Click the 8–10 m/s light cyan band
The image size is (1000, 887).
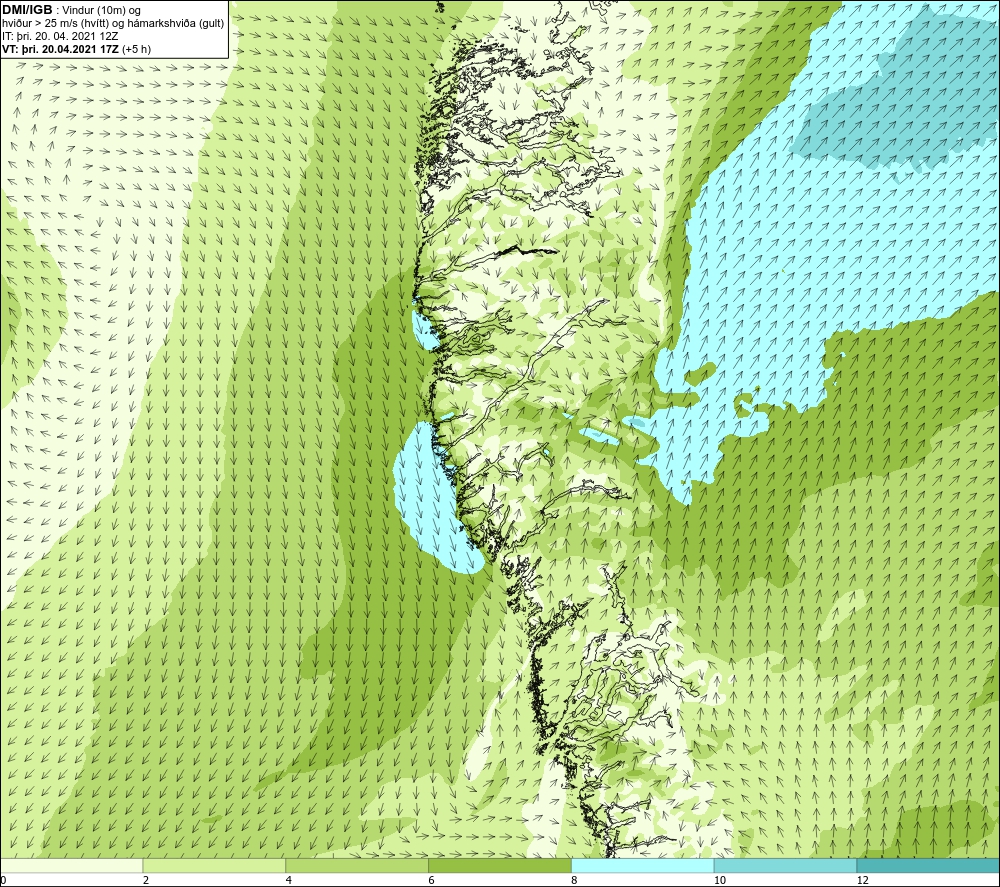(x=643, y=865)
